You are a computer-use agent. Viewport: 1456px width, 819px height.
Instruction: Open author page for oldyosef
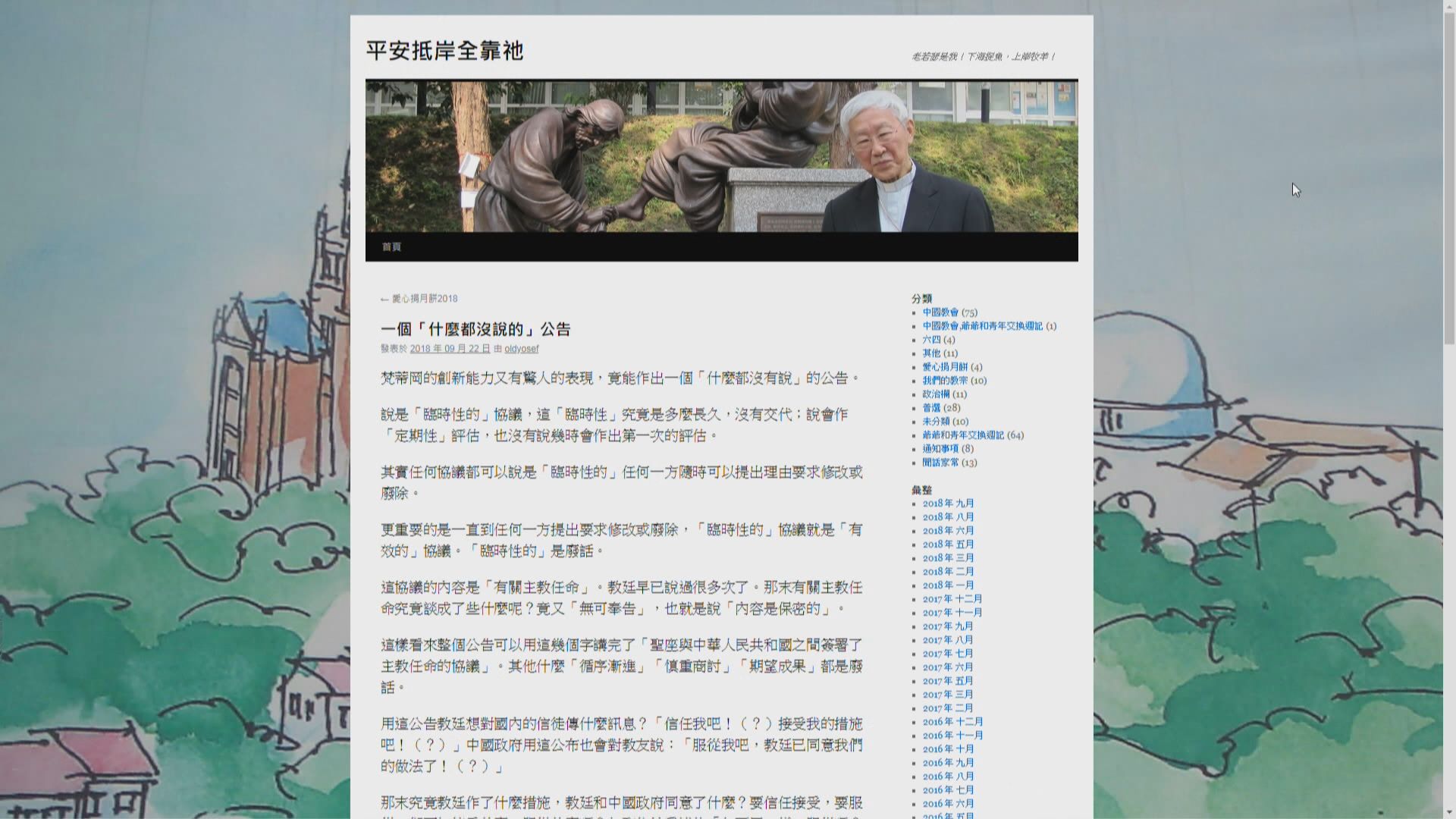coord(523,349)
